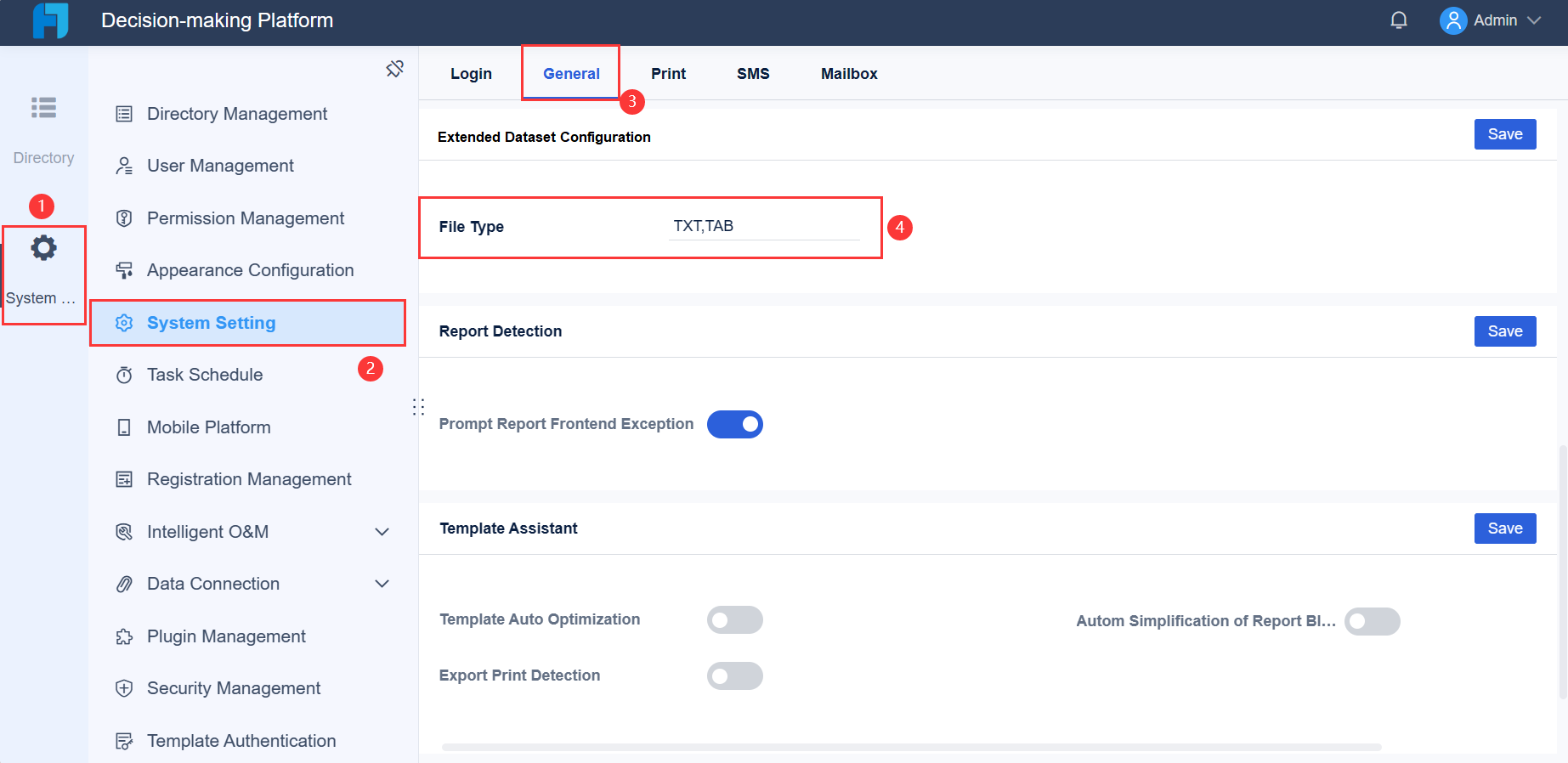This screenshot has width=1568, height=763.
Task: Click the File Type input field
Action: (764, 226)
